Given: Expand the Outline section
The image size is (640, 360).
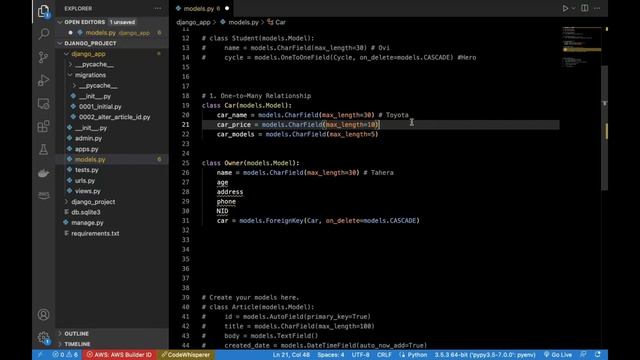Looking at the screenshot, I should (112, 333).
